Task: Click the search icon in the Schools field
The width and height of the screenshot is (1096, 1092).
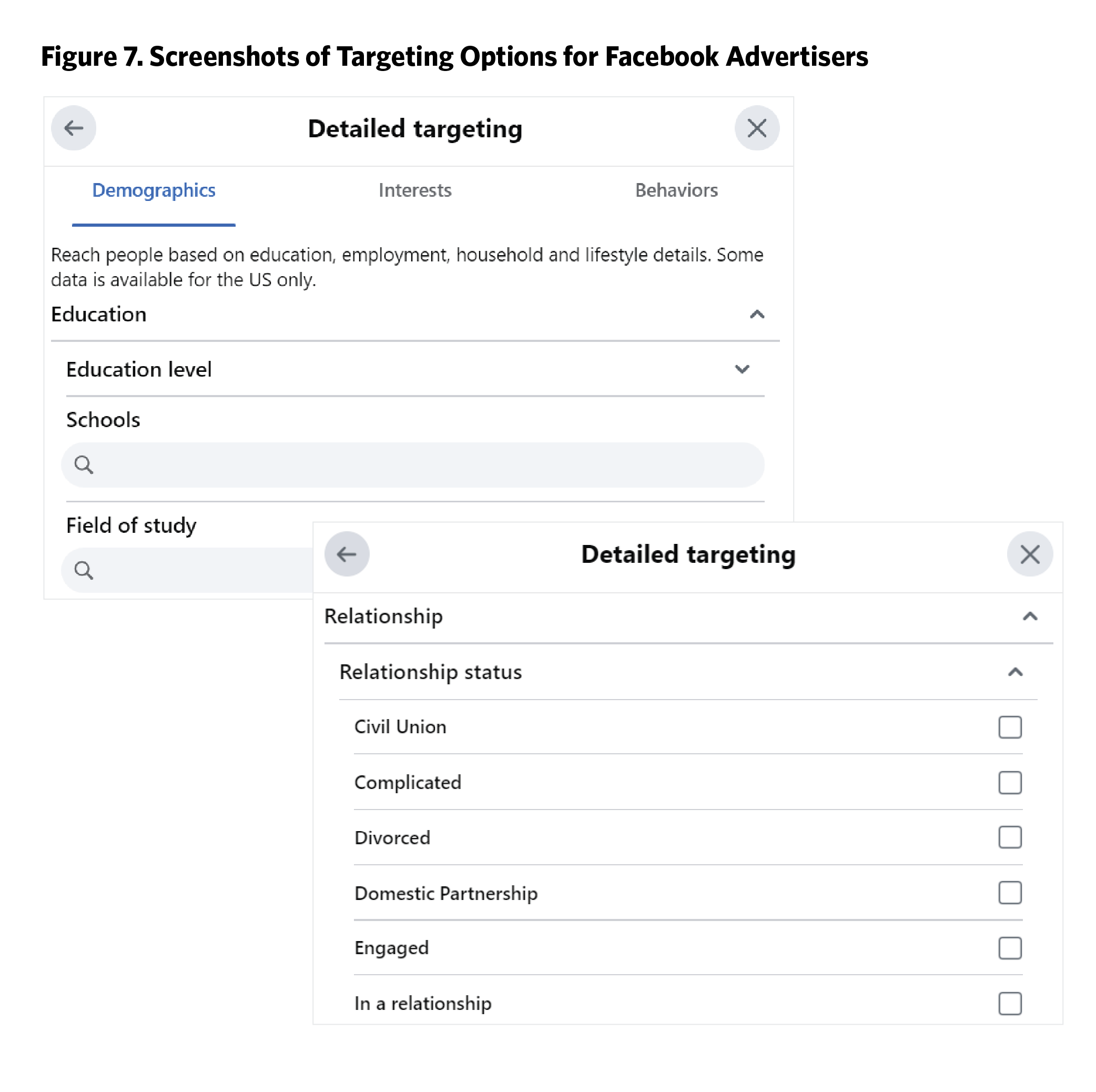Action: [84, 464]
